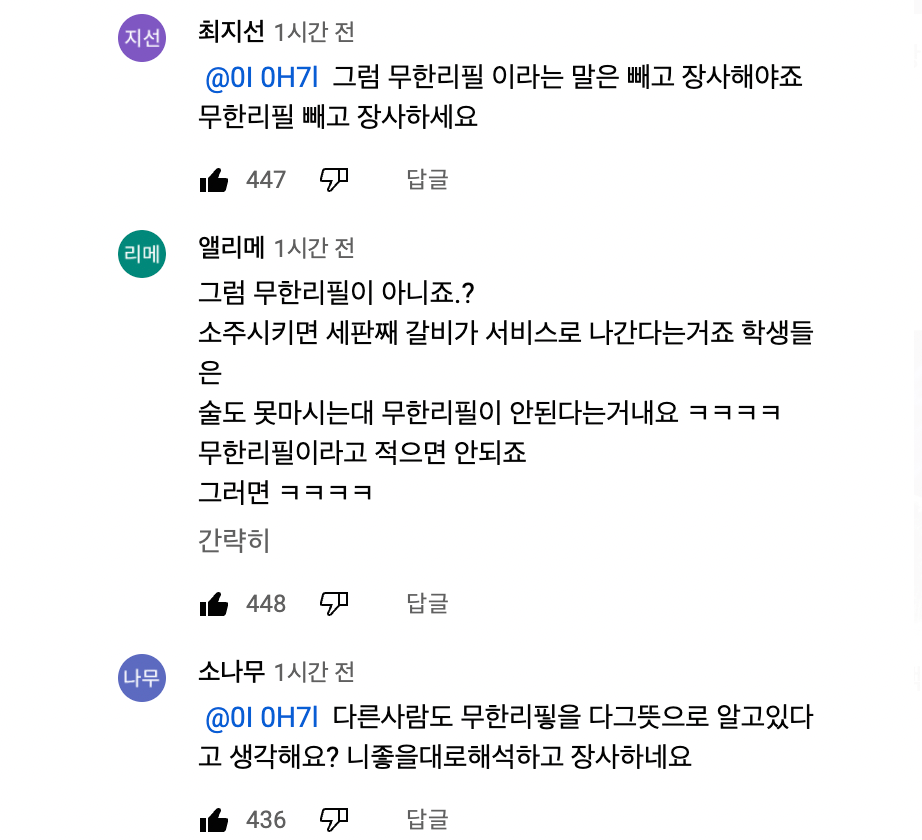Open the @이 OH기 mention in 최지선's comment
Screen dimensions: 922x840
pos(261,76)
